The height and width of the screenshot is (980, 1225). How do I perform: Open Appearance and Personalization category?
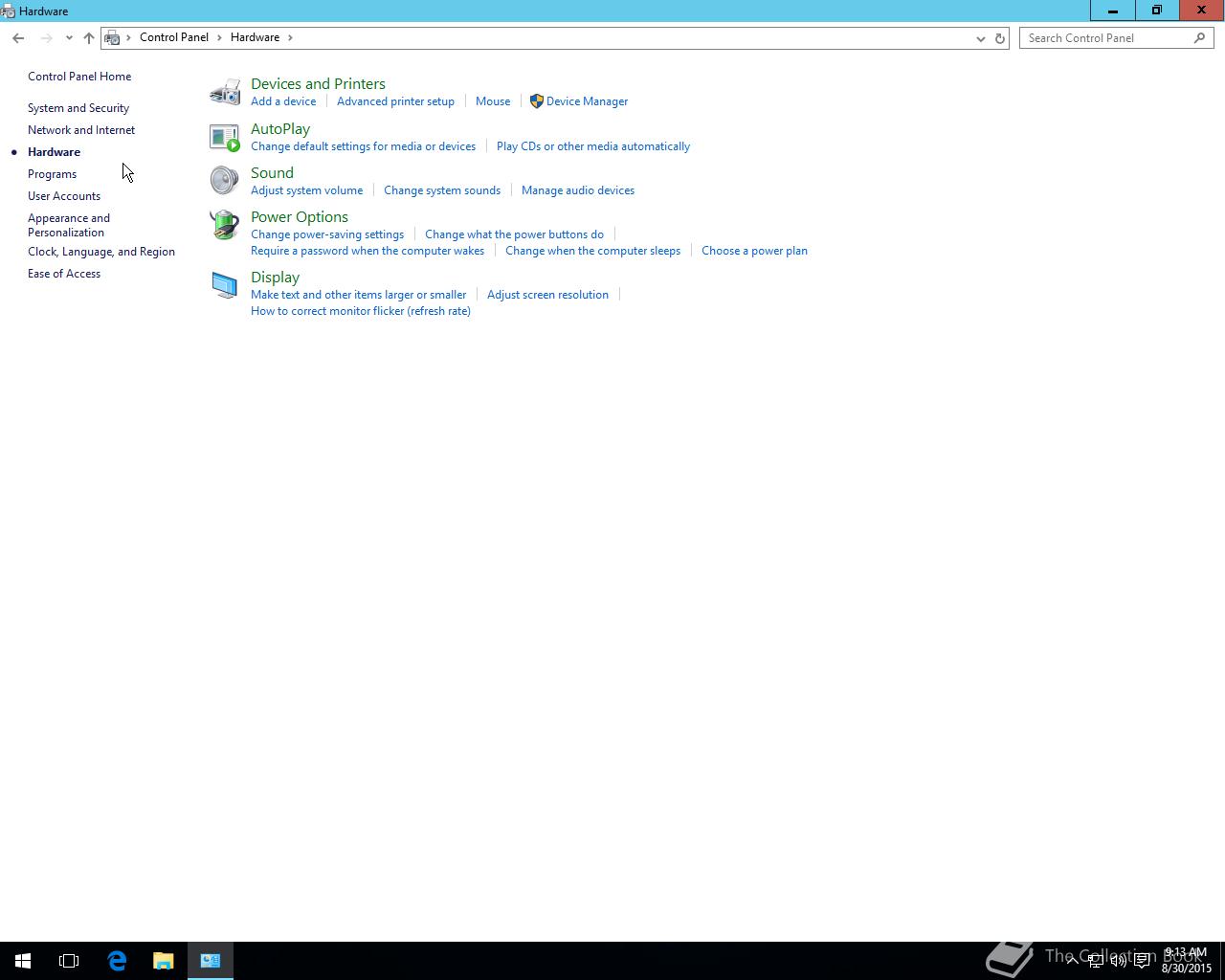[x=69, y=225]
